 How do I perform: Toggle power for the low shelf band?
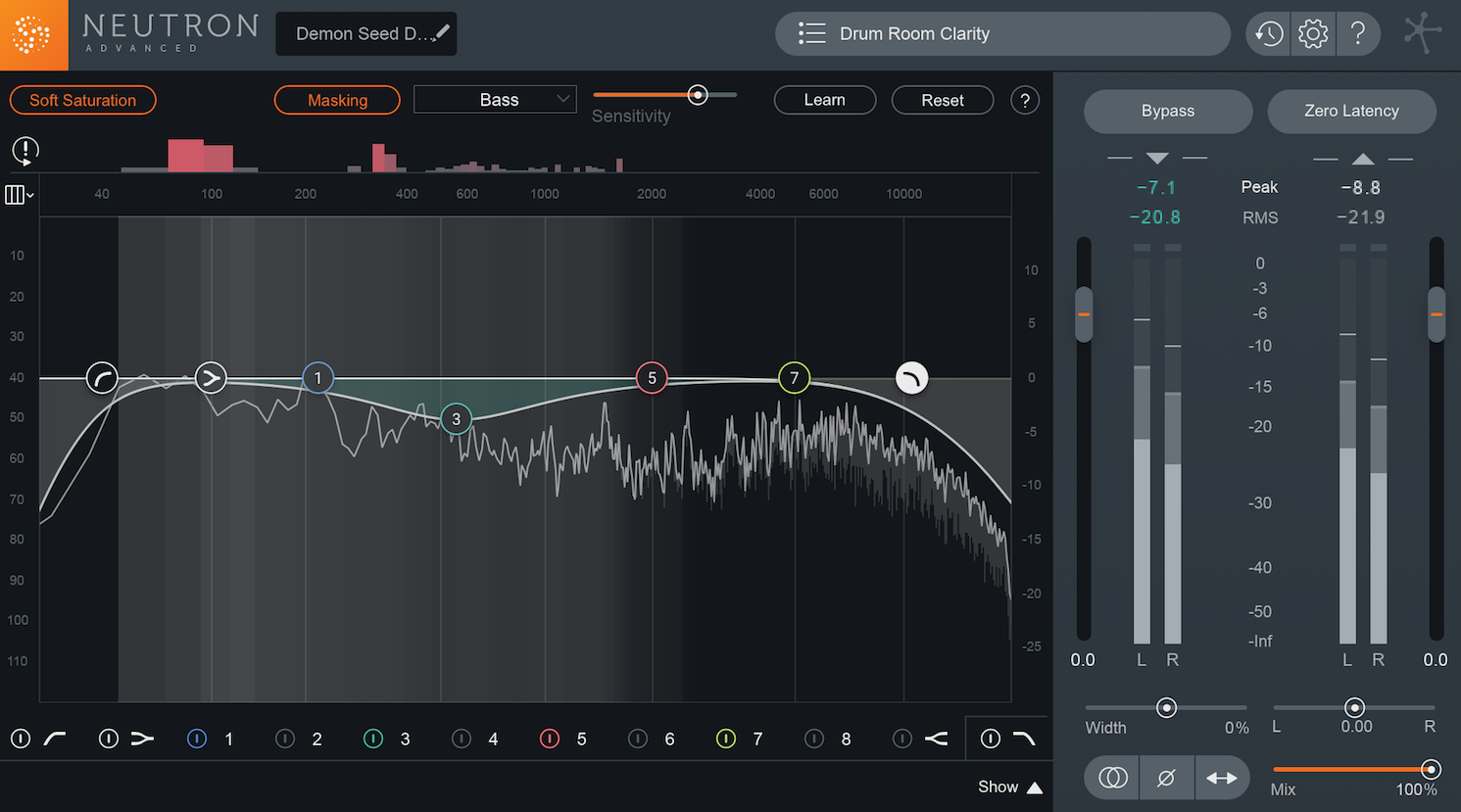[x=109, y=739]
